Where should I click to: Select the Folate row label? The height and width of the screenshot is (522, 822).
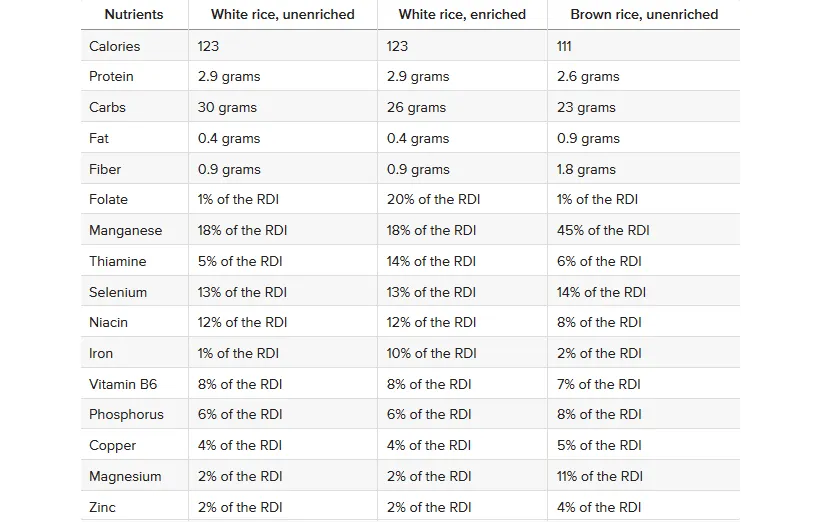109,200
